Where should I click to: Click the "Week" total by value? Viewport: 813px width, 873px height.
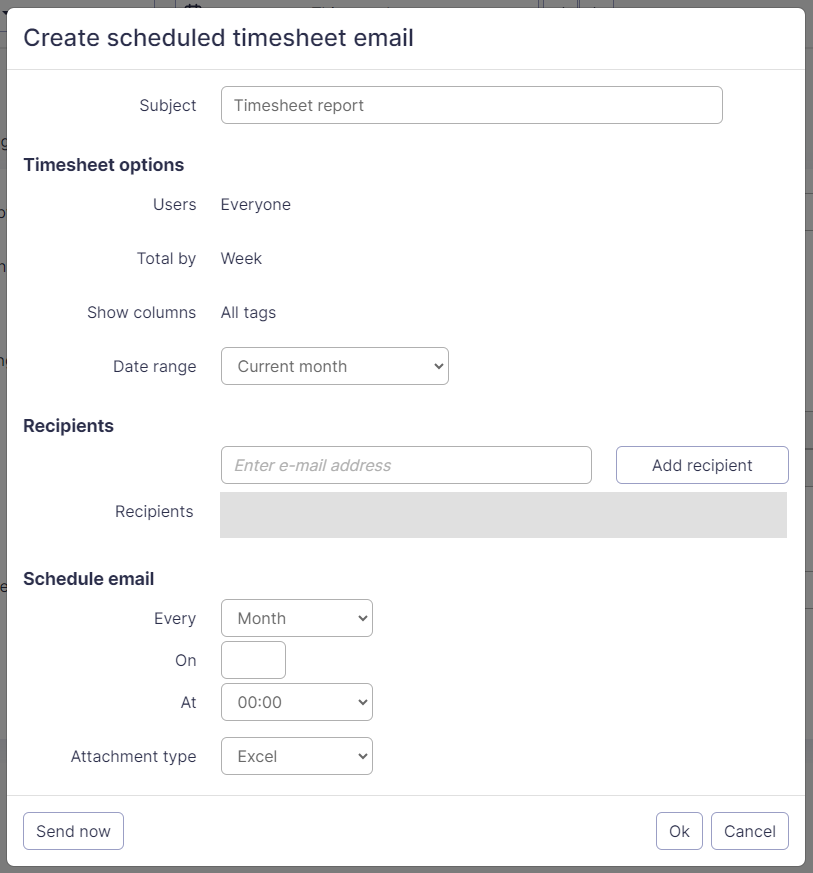241,259
